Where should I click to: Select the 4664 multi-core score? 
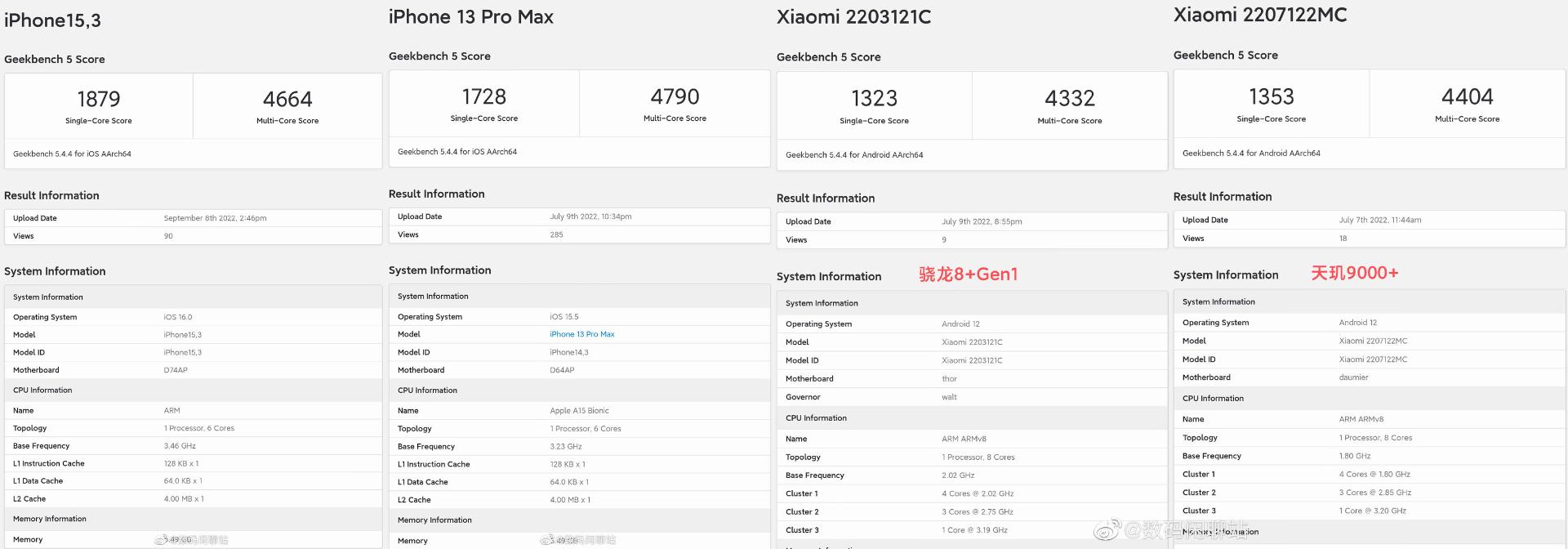coord(287,99)
